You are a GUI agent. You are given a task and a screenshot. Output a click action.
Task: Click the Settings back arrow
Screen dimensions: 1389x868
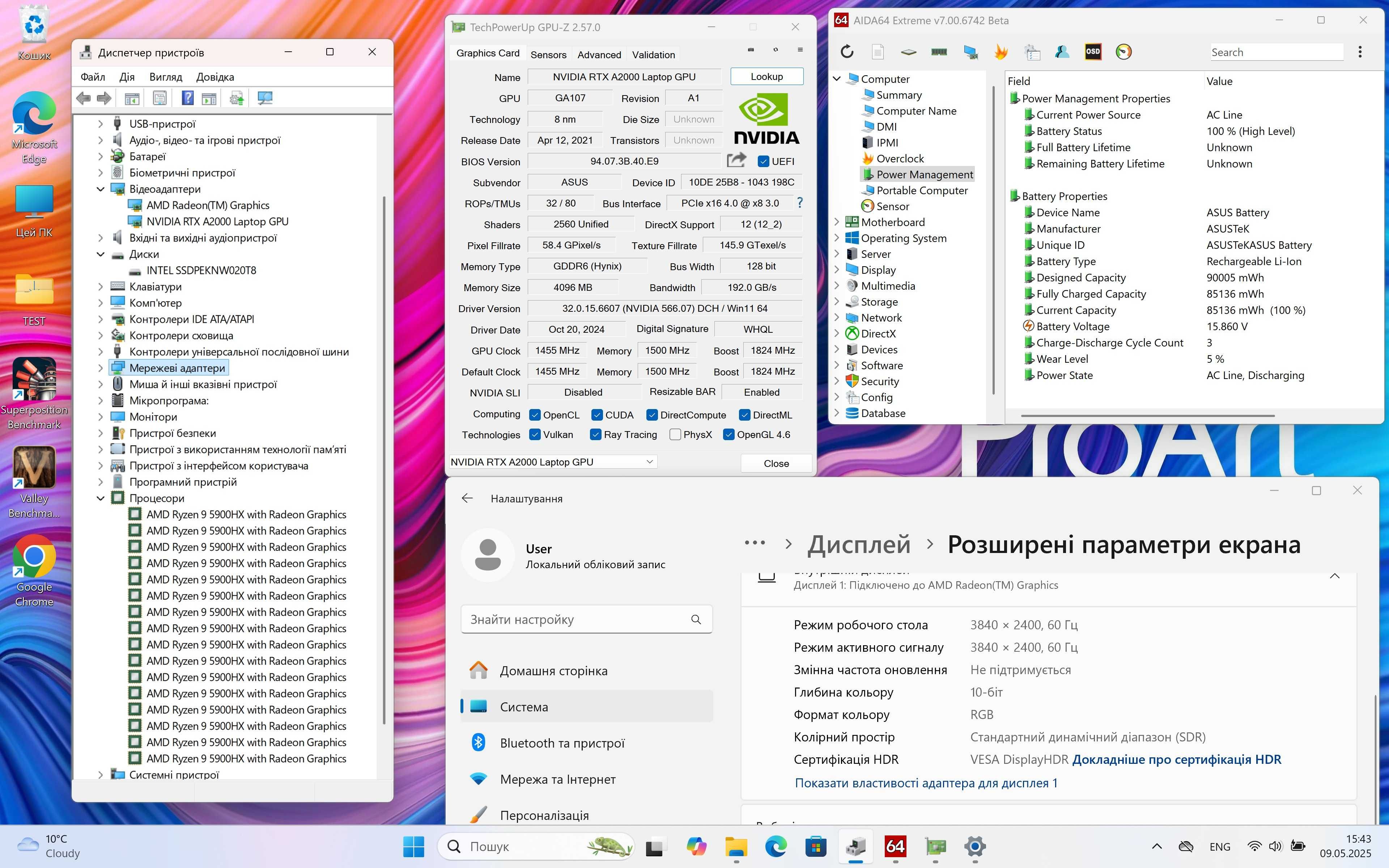[x=467, y=498]
